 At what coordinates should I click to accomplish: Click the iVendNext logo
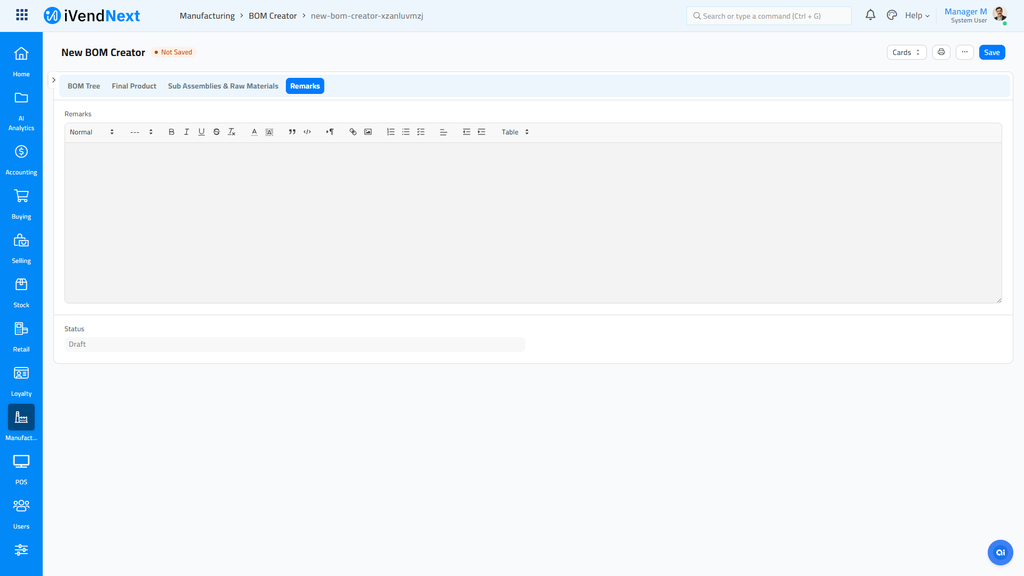(91, 16)
